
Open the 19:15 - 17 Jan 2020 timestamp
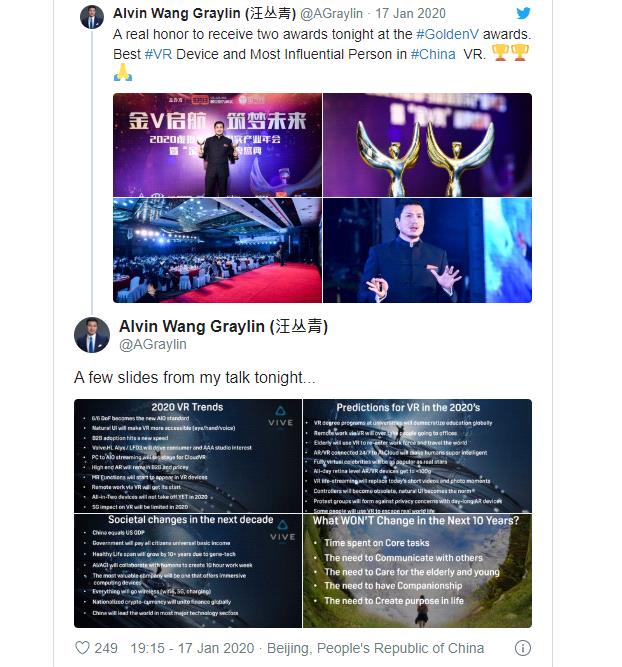[192, 648]
